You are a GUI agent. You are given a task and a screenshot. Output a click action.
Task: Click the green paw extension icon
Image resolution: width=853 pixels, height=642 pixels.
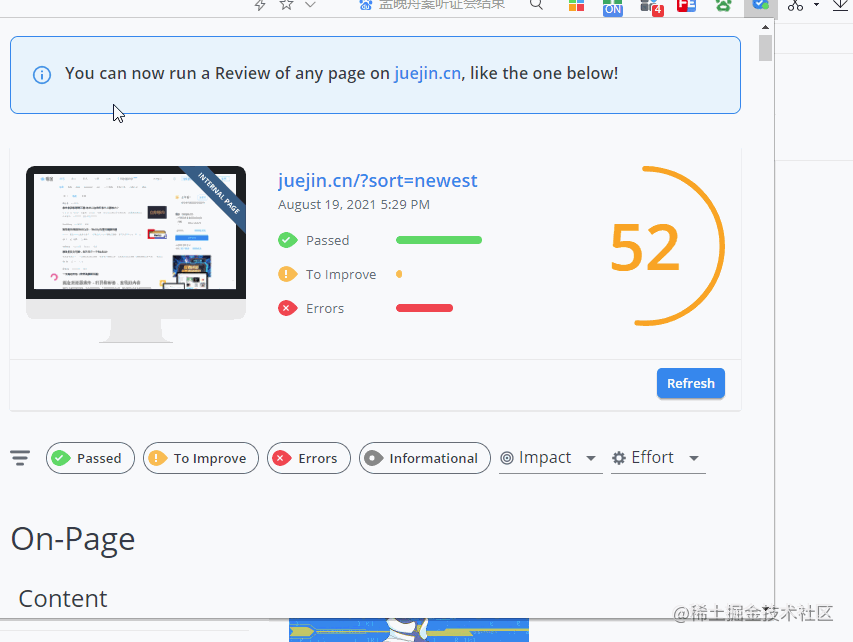(723, 5)
